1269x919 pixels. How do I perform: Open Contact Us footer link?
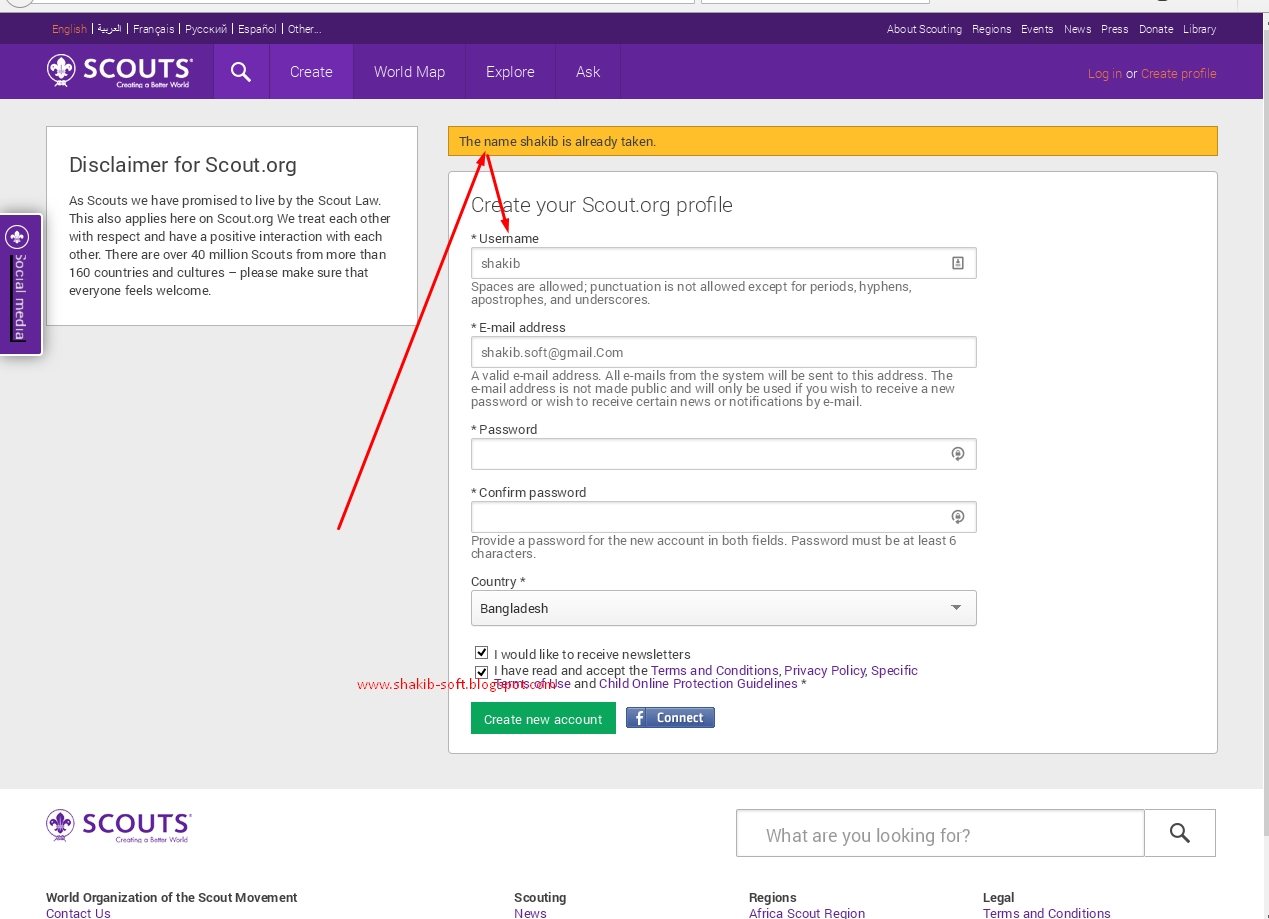click(78, 912)
